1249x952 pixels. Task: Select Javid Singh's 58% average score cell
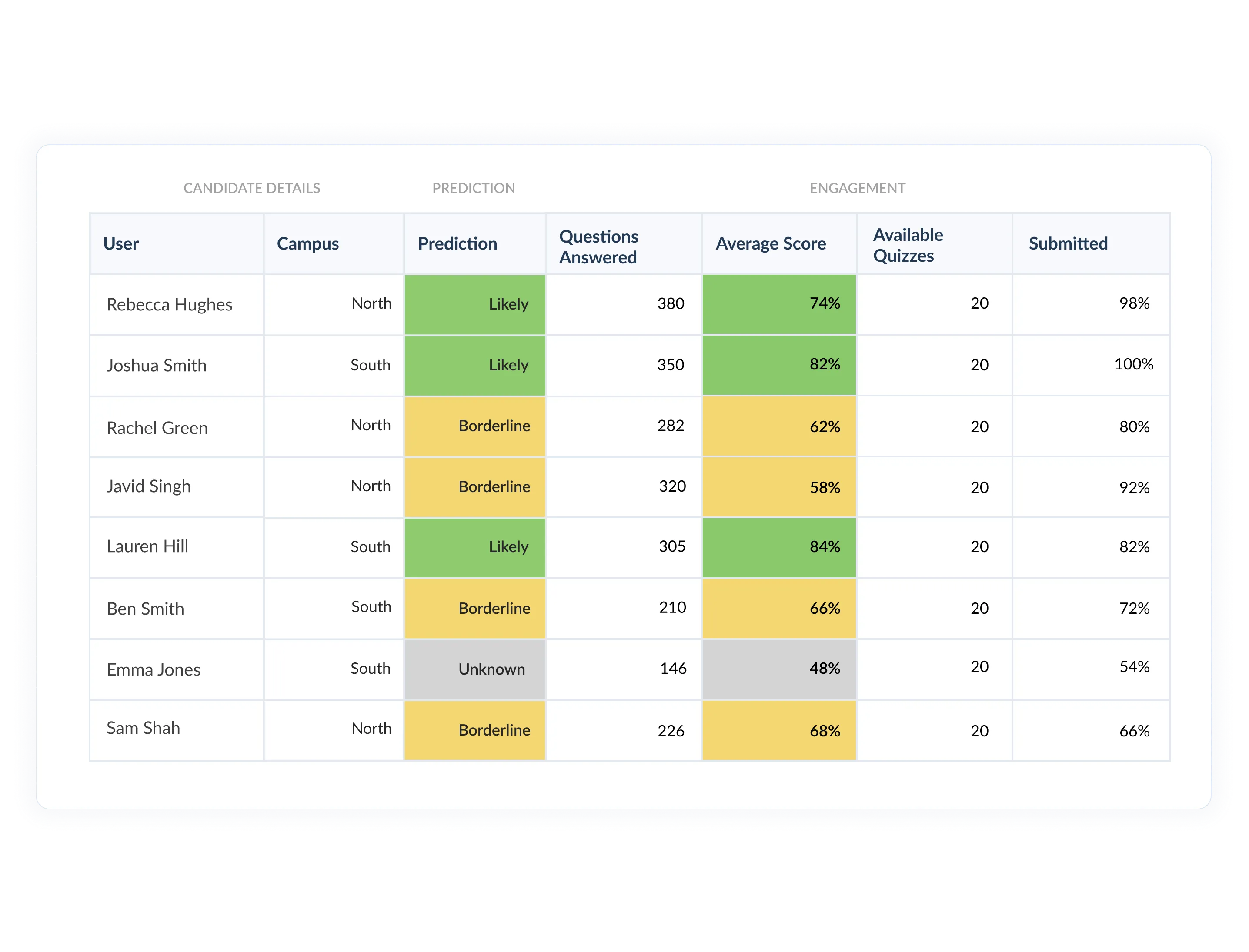tap(779, 487)
